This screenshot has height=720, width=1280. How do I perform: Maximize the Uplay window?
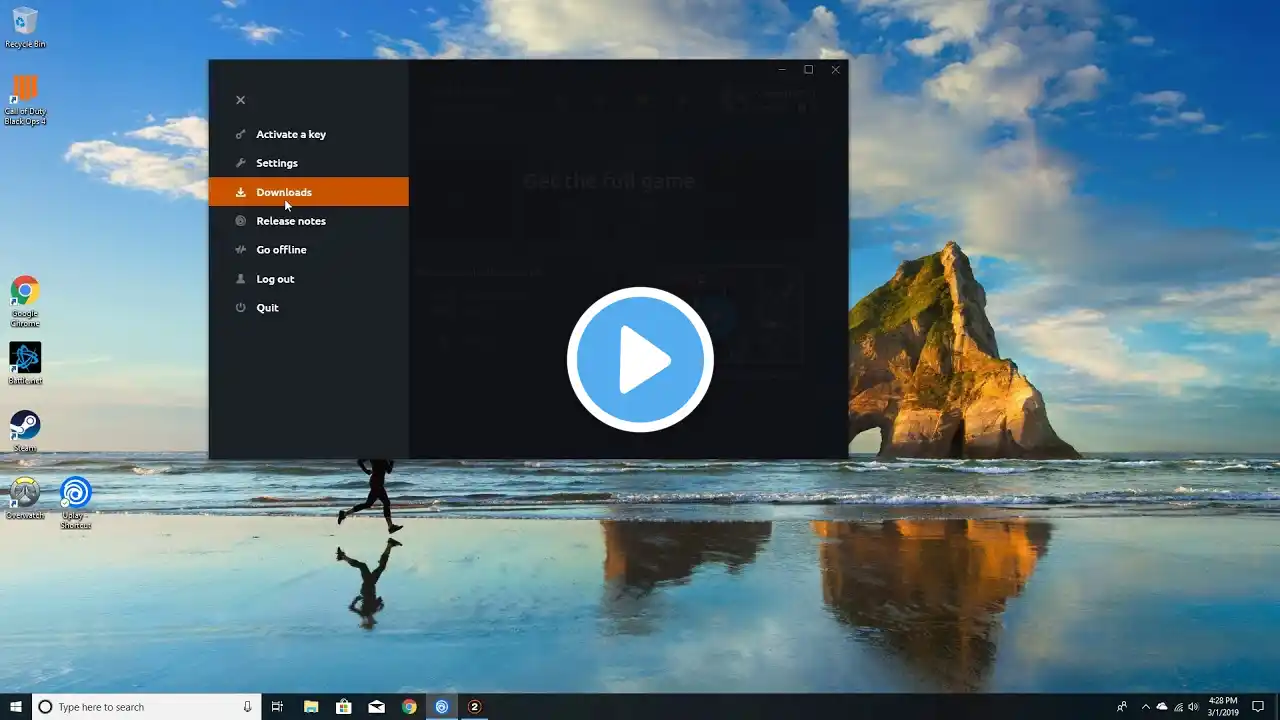click(x=809, y=70)
